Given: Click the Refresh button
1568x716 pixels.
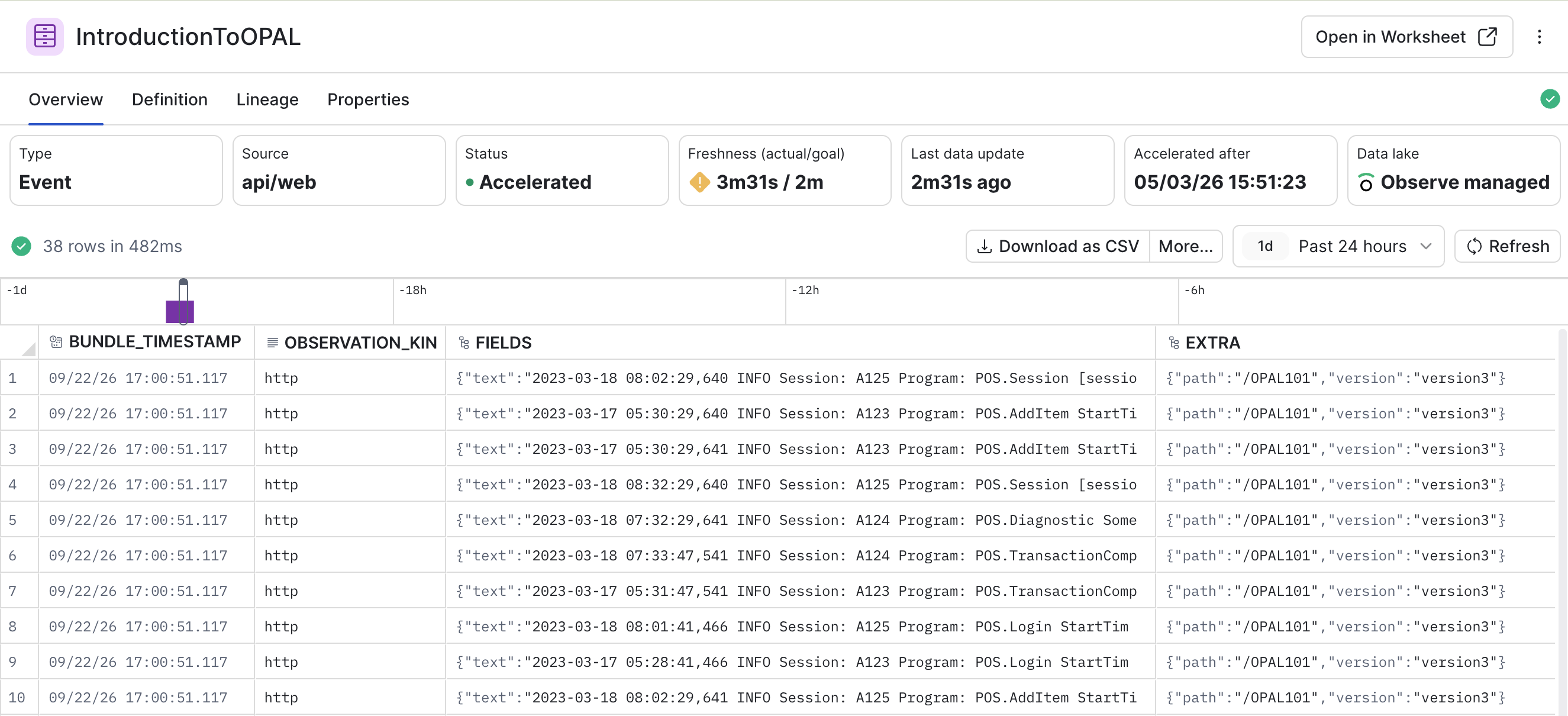Looking at the screenshot, I should [1506, 246].
